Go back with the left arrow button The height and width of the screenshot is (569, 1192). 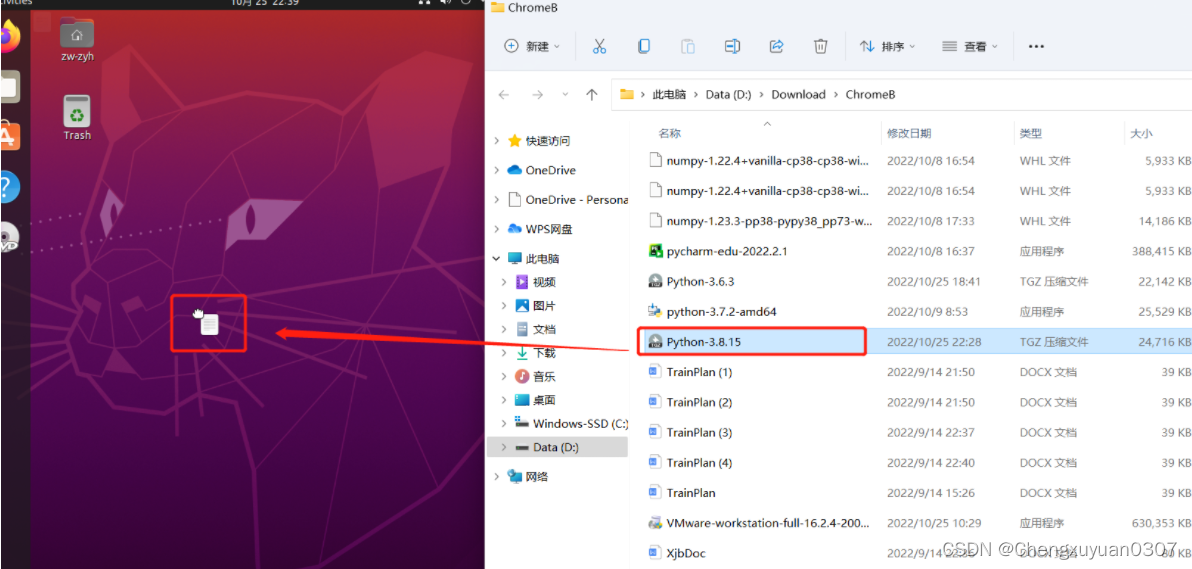pos(502,94)
